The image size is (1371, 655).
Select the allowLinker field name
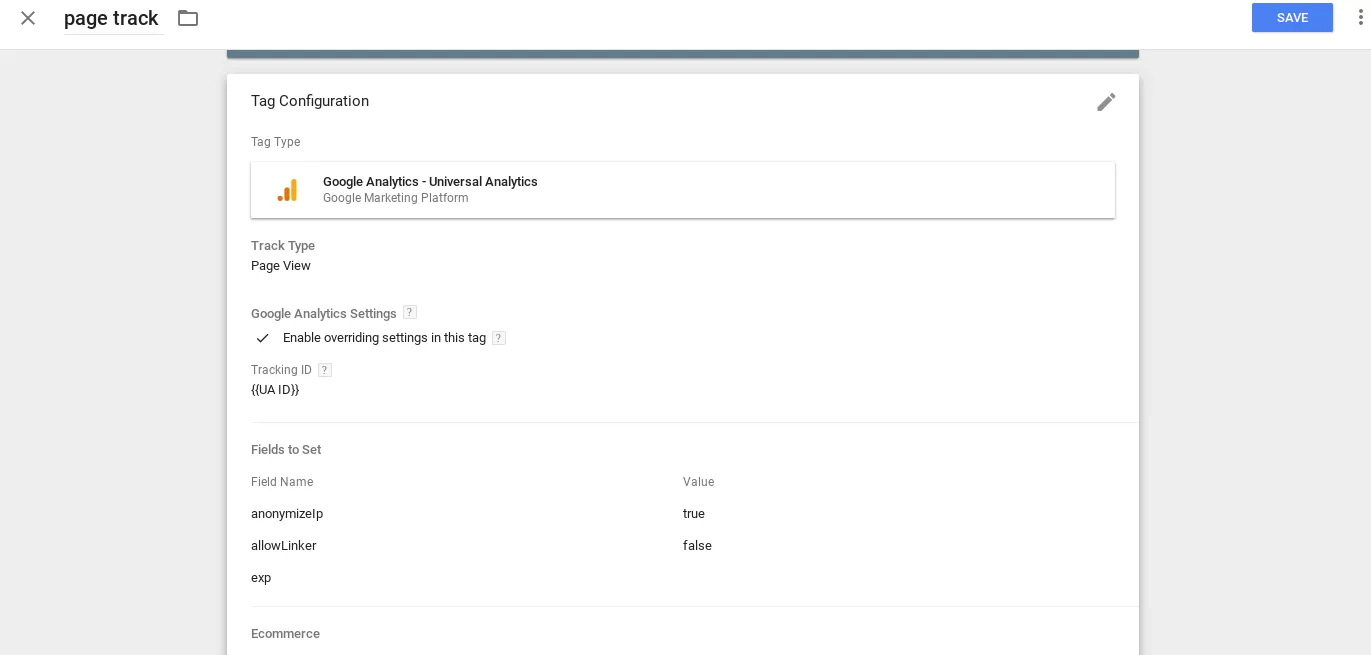[x=284, y=546]
